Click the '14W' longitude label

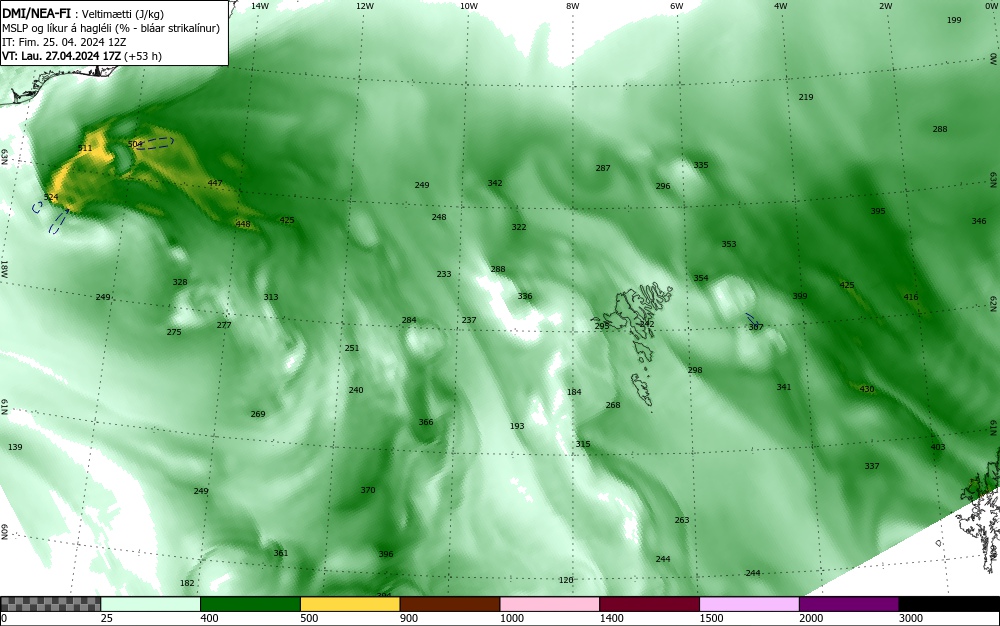260,6
